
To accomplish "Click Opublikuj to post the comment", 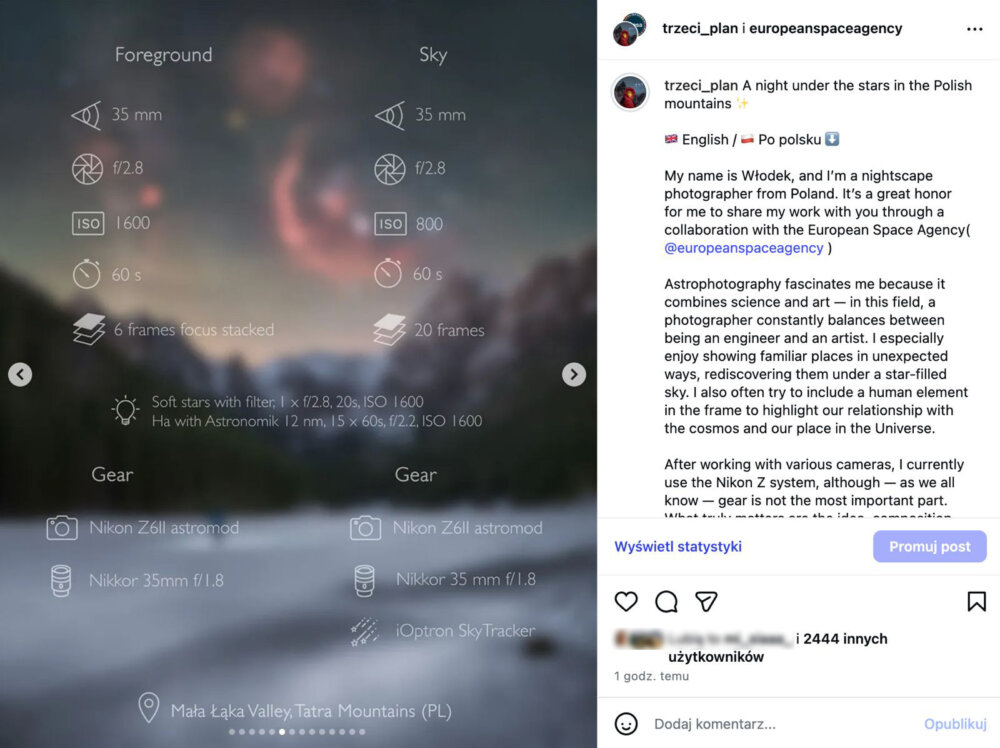I will tap(955, 724).
